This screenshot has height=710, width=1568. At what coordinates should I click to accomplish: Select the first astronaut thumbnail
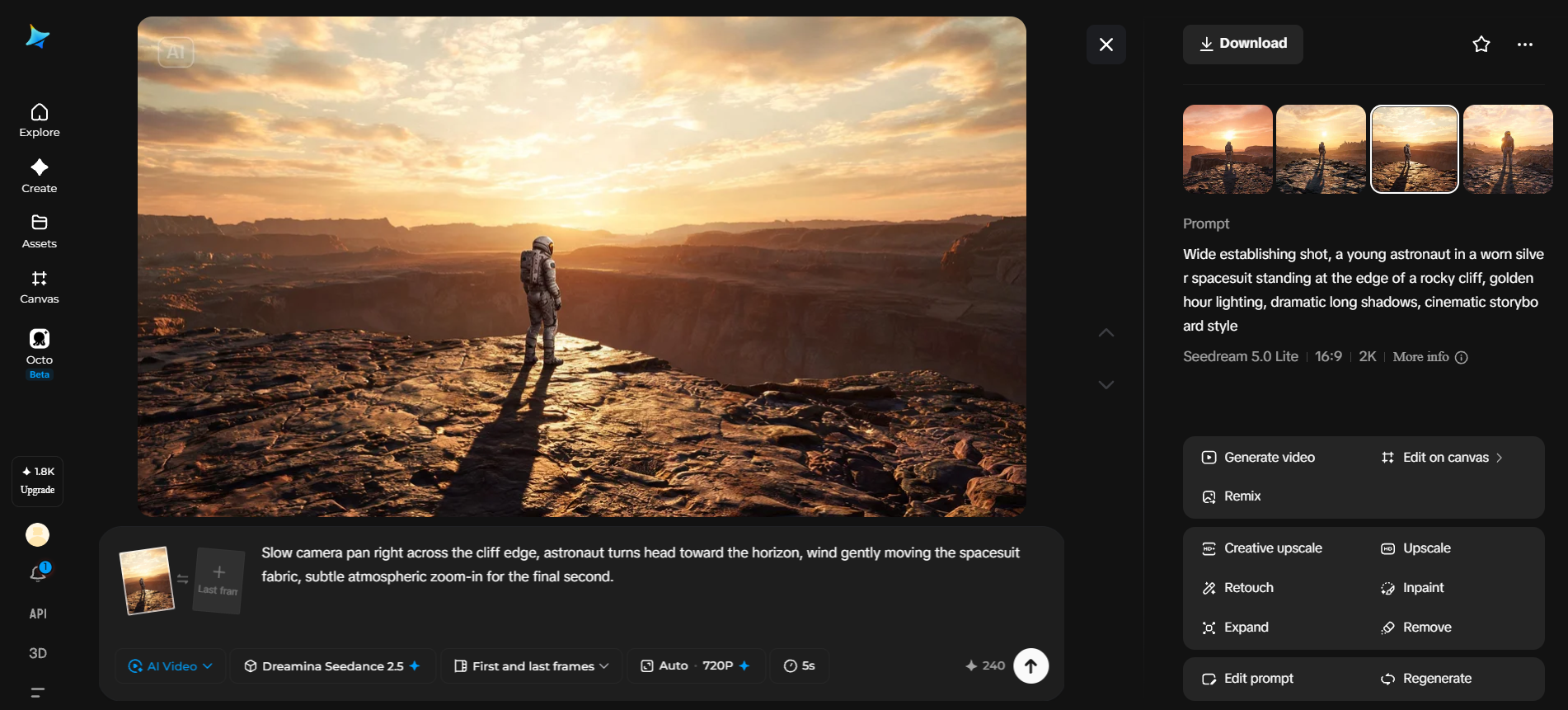(1228, 149)
